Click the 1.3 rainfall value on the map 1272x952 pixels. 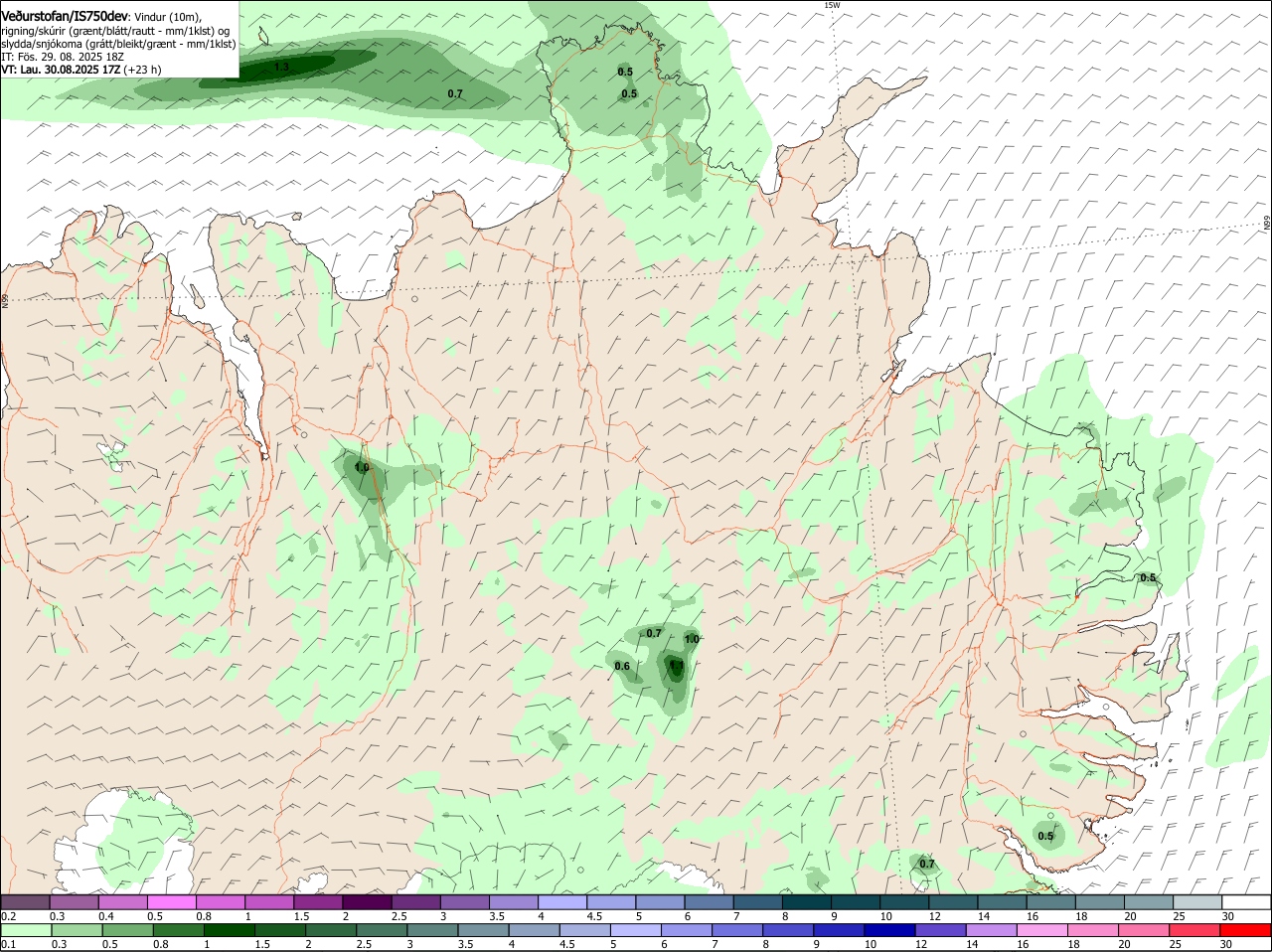tap(281, 68)
